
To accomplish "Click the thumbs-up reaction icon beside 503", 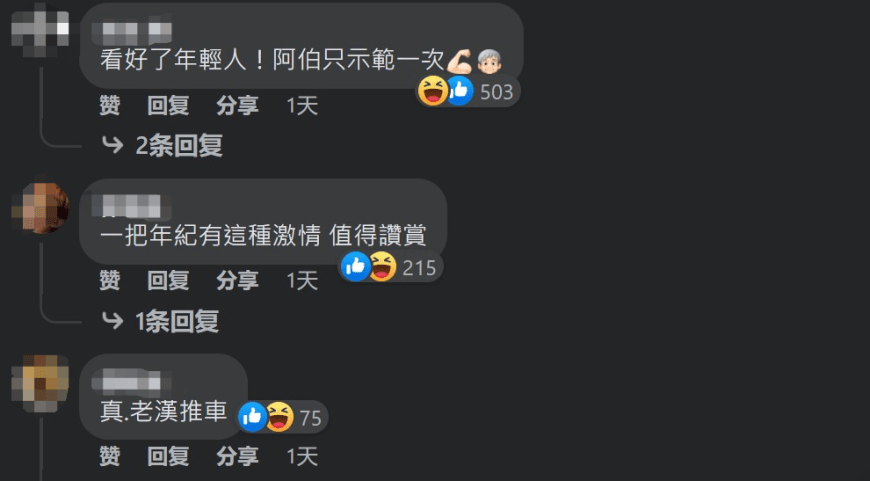I will (459, 91).
